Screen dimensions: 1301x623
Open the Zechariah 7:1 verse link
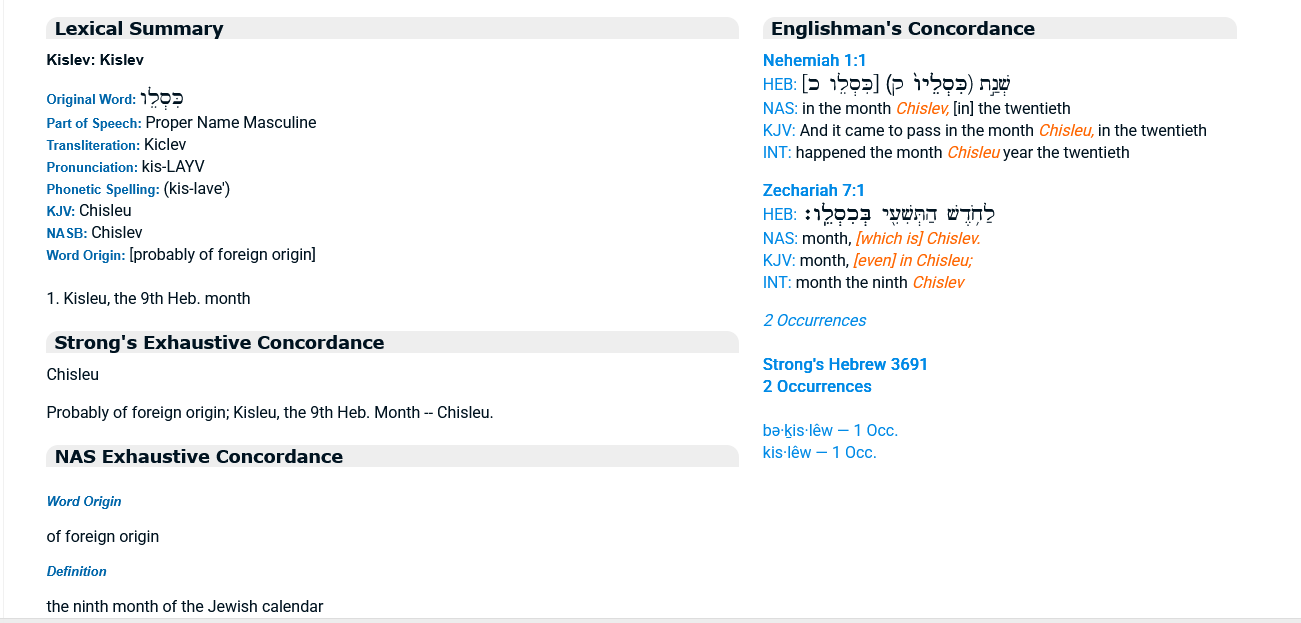click(x=813, y=191)
